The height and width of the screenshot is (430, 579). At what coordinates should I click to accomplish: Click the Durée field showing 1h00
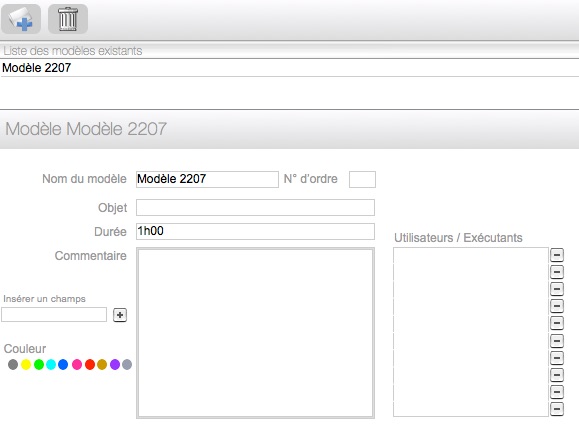pyautogui.click(x=255, y=231)
